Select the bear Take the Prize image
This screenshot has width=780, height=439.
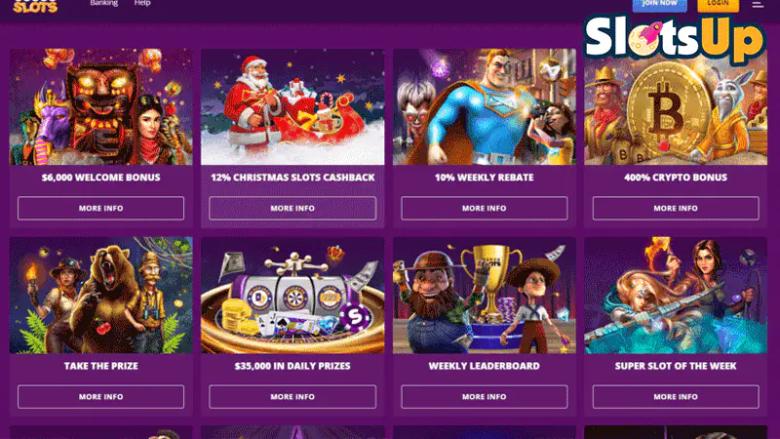101,295
